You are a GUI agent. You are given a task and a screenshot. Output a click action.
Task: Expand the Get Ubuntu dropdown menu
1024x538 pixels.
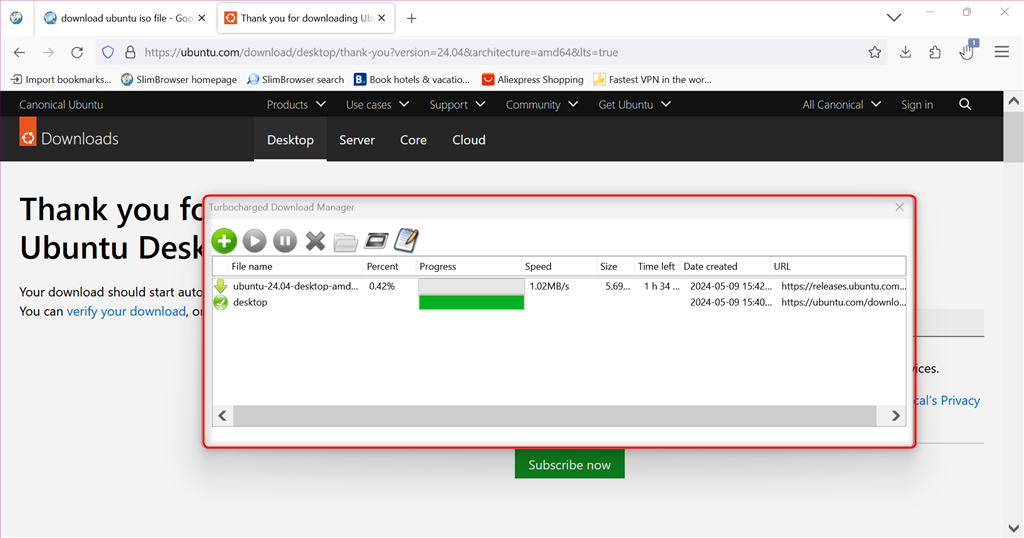coord(635,104)
